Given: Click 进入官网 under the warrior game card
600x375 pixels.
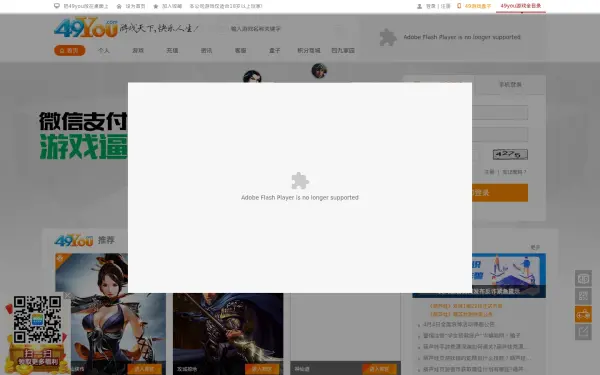Looking at the screenshot, I should [x=262, y=369].
